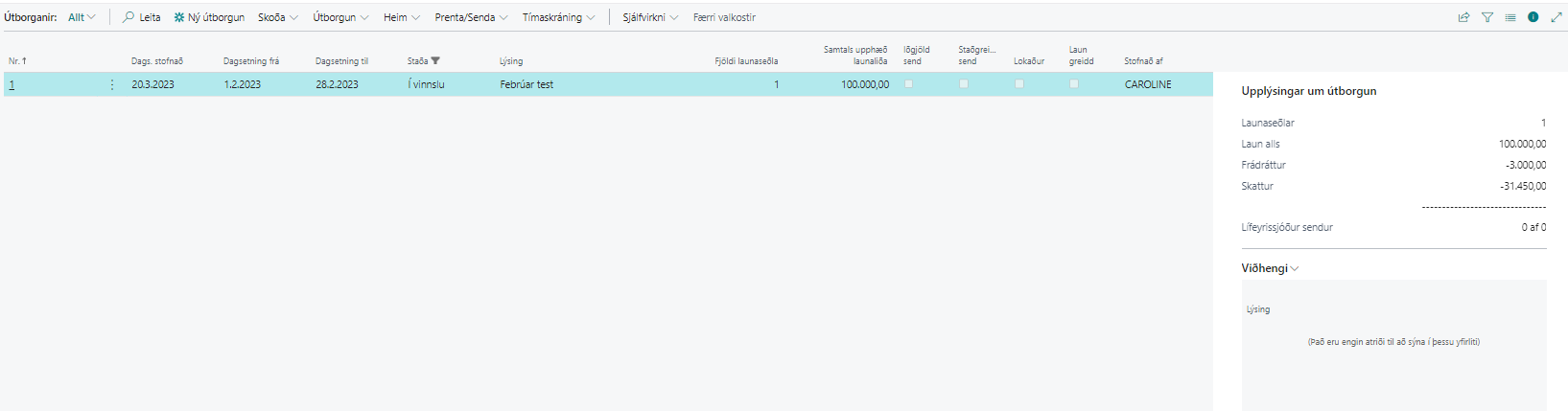The height and width of the screenshot is (411, 1568).
Task: Open payout number 1 link
Action: pyautogui.click(x=12, y=84)
